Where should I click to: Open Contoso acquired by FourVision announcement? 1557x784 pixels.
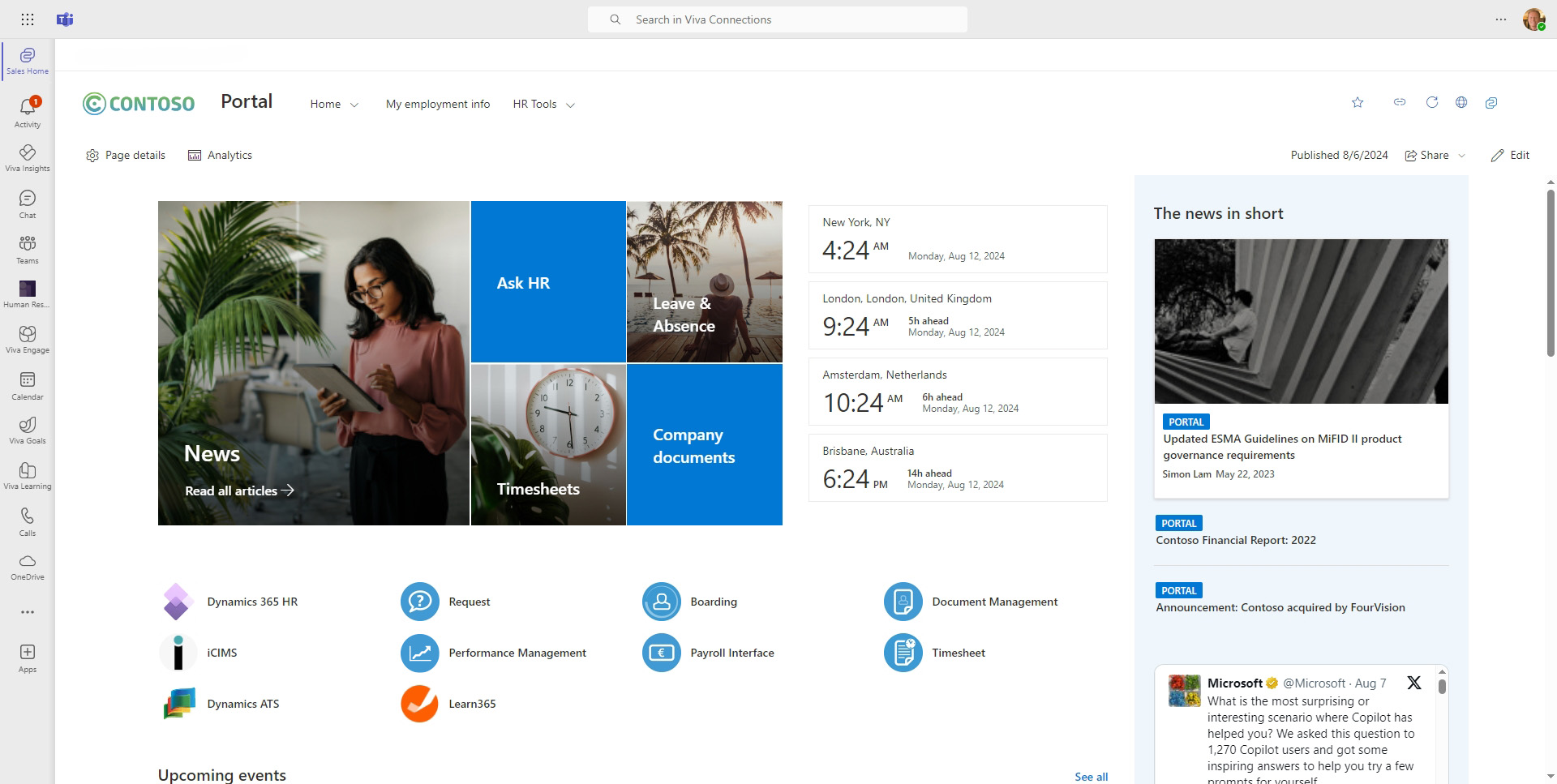pyautogui.click(x=1280, y=607)
